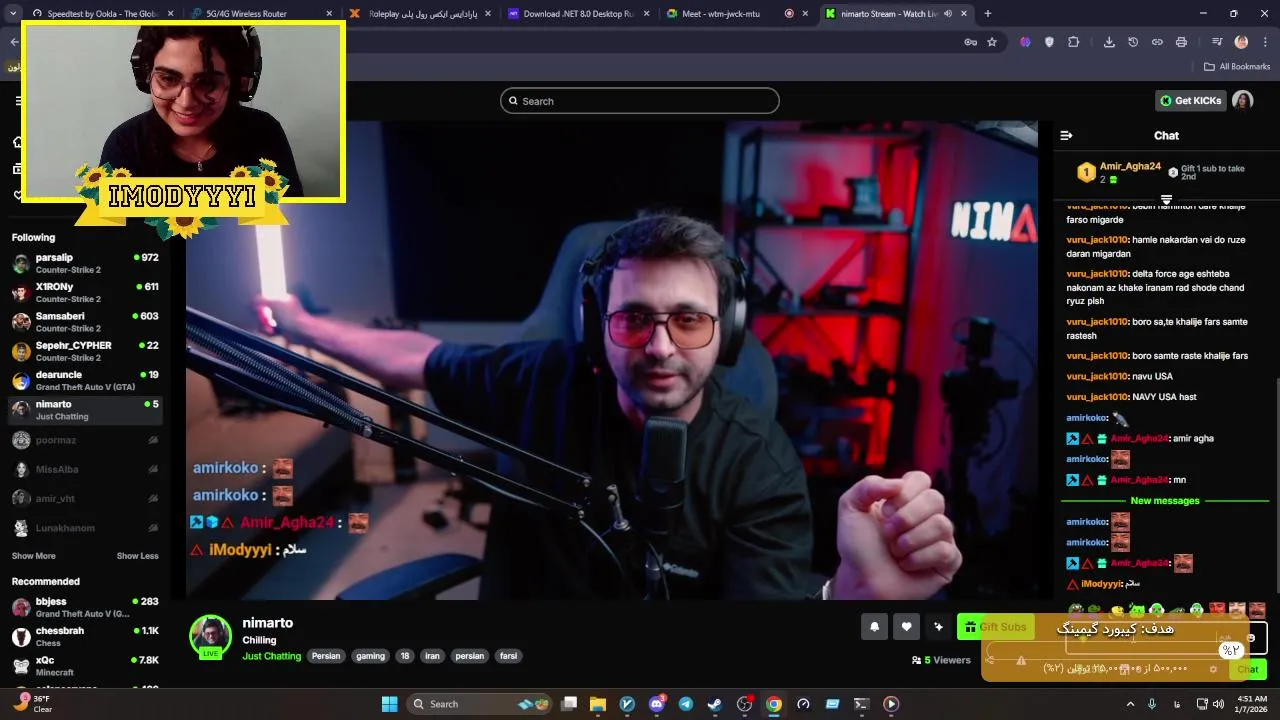
Task: Switch to the Roleplay tab
Action: click(x=420, y=14)
